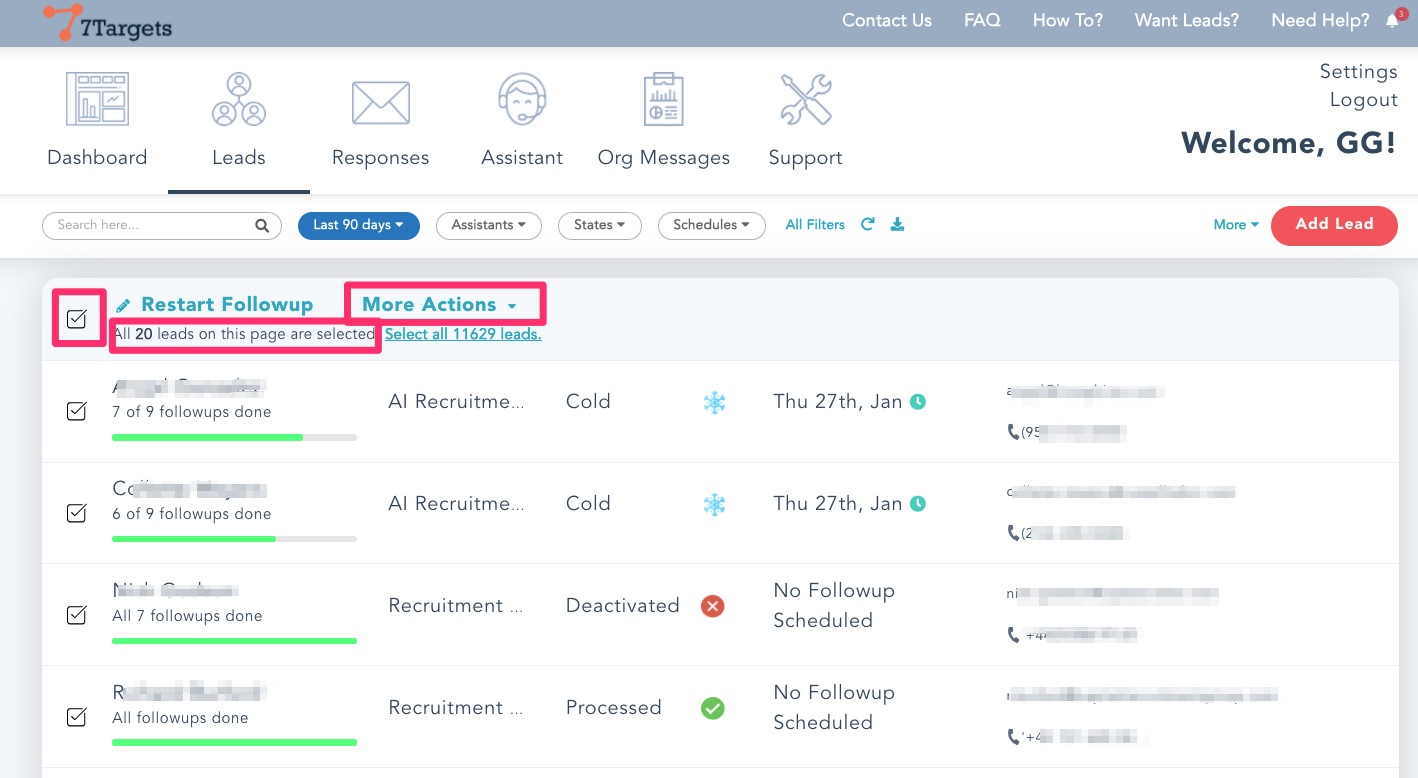Click the Responses envelope icon
Image resolution: width=1418 pixels, height=778 pixels.
coord(380,102)
